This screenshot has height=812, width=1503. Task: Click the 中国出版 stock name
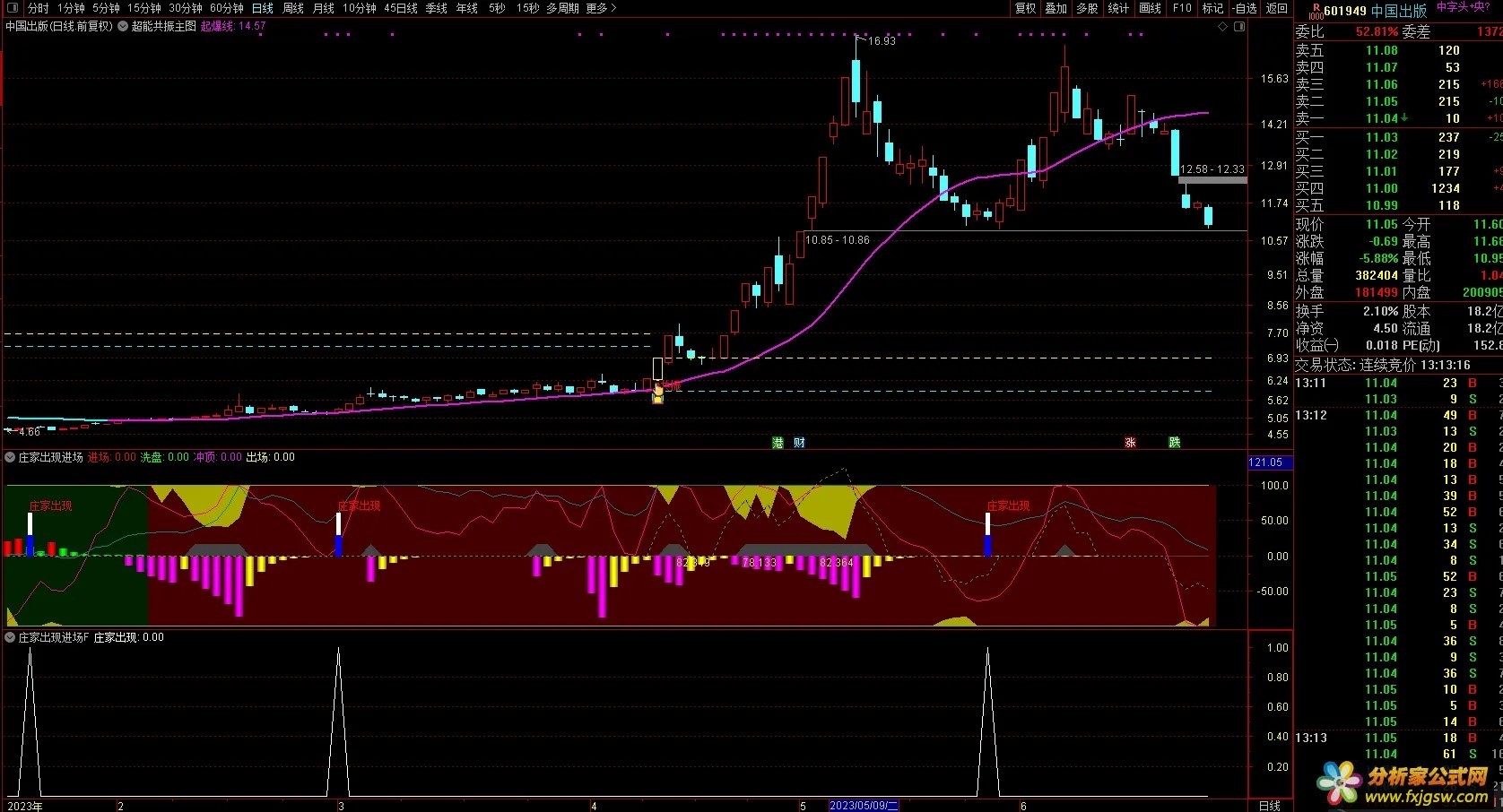[1399, 11]
